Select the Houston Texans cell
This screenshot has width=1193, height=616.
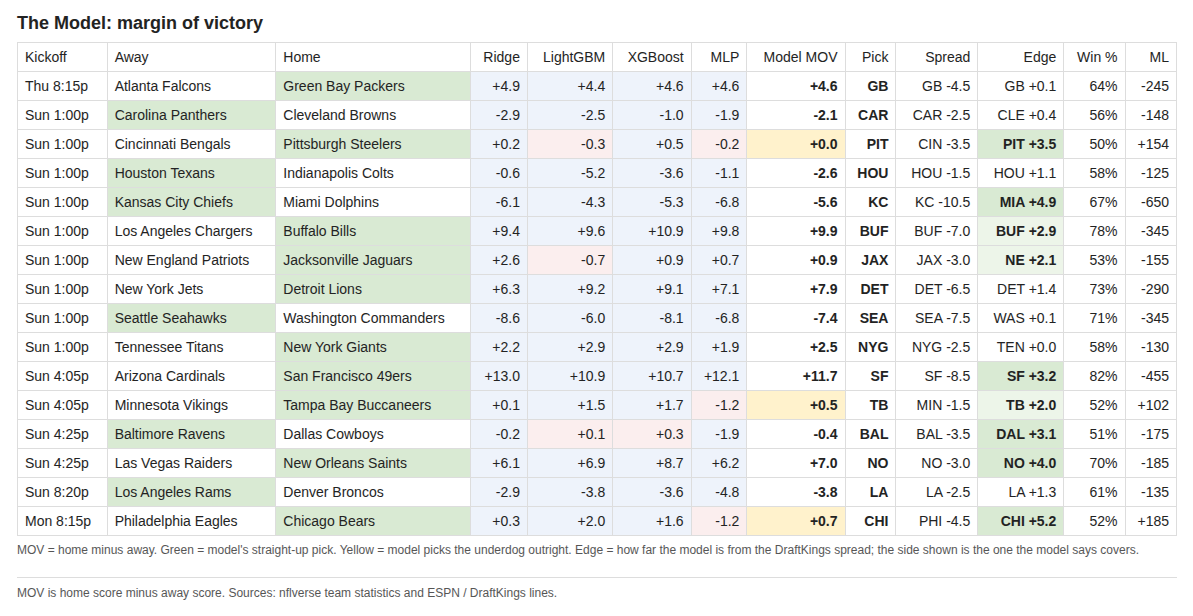(191, 173)
